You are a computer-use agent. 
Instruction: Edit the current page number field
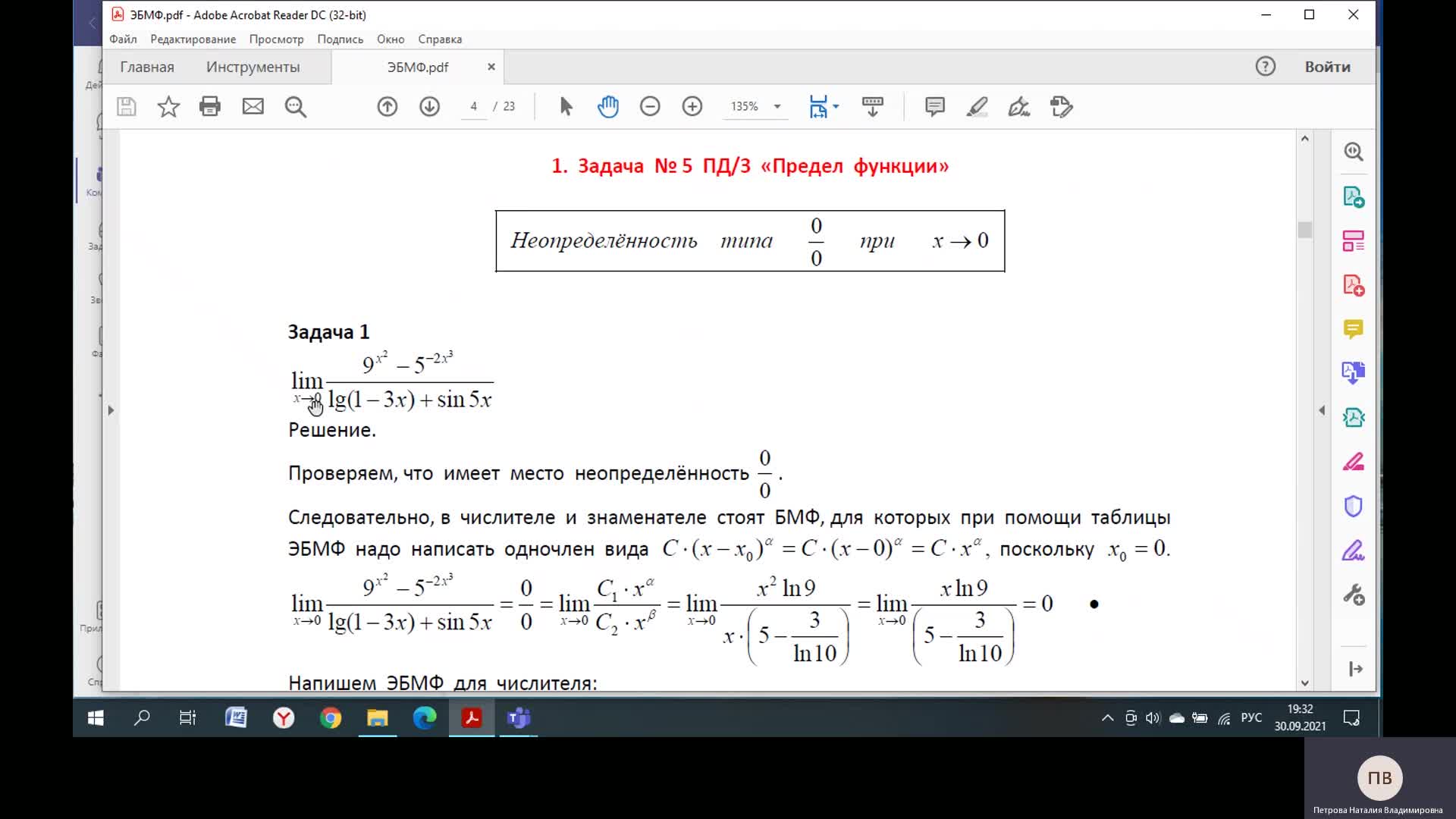pos(474,107)
